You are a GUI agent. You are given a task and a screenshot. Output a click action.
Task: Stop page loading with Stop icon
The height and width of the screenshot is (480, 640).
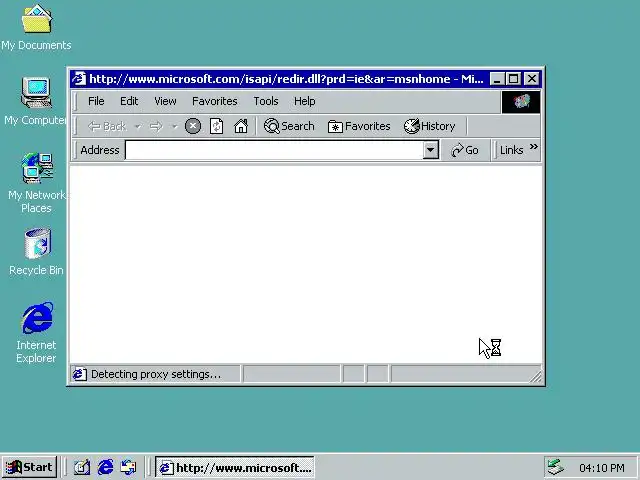[x=193, y=126]
